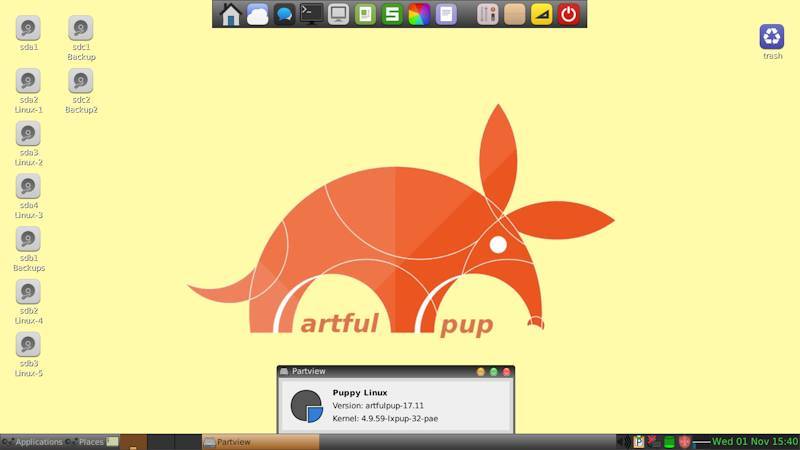Switch to the third workspace in pager
The height and width of the screenshot is (450, 800).
(188, 442)
